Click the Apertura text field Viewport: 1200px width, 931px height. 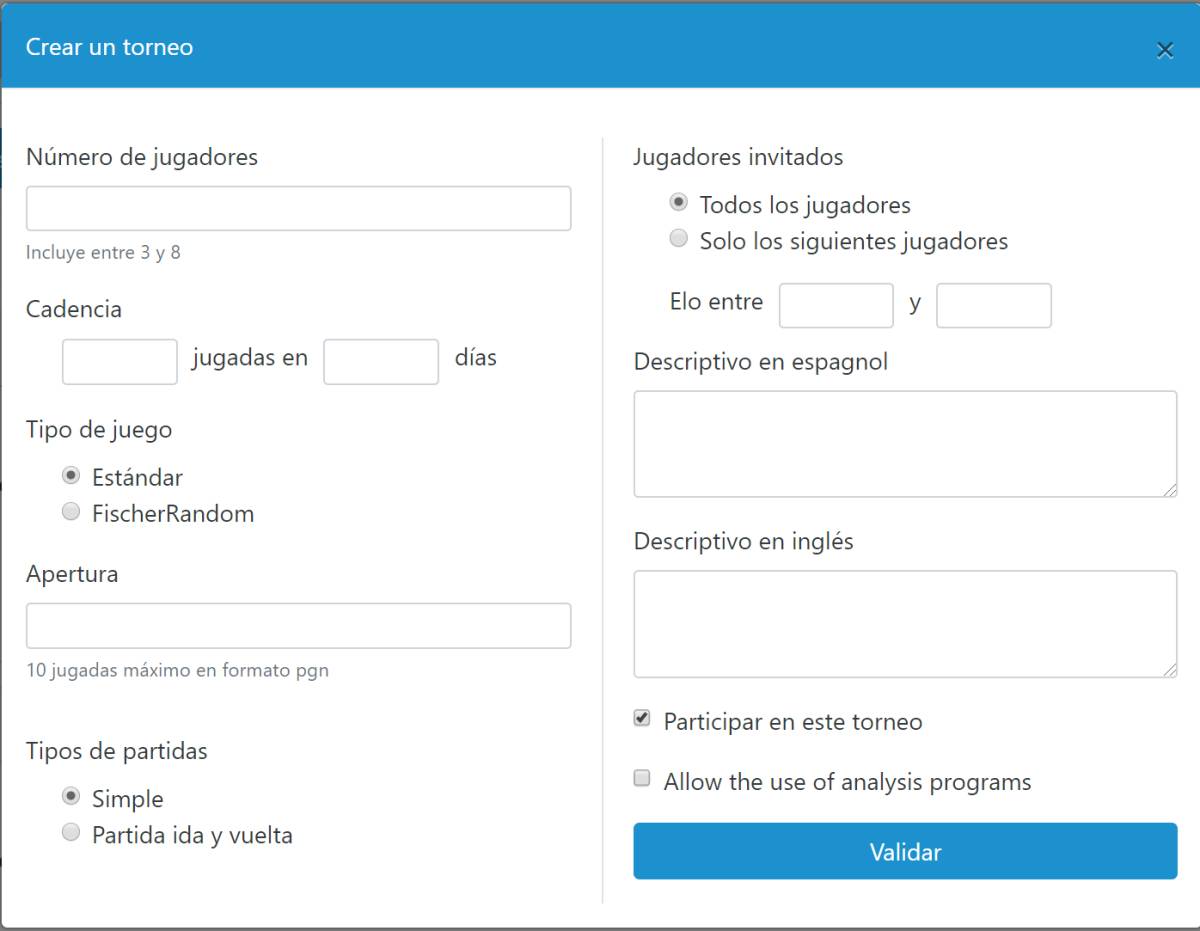point(298,625)
